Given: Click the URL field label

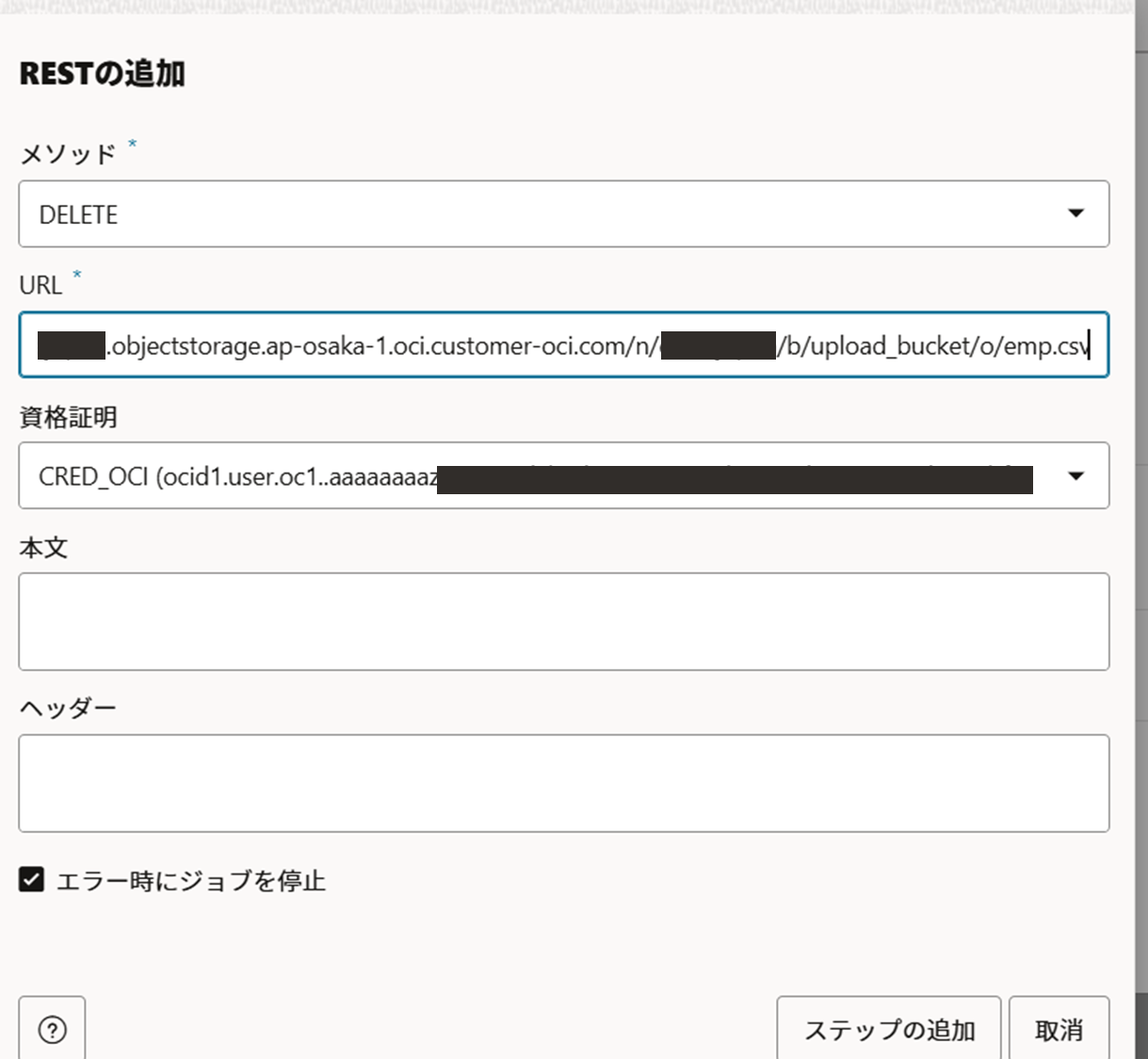Looking at the screenshot, I should pyautogui.click(x=40, y=285).
